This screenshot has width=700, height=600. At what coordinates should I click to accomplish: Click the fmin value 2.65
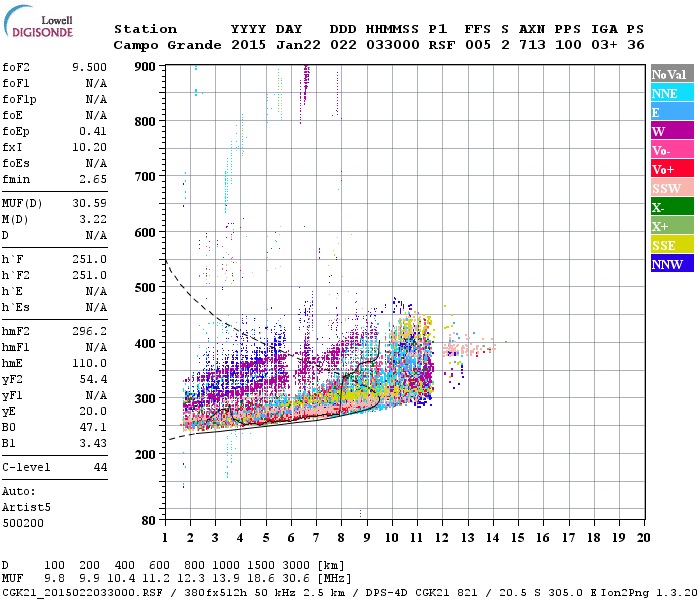click(93, 179)
